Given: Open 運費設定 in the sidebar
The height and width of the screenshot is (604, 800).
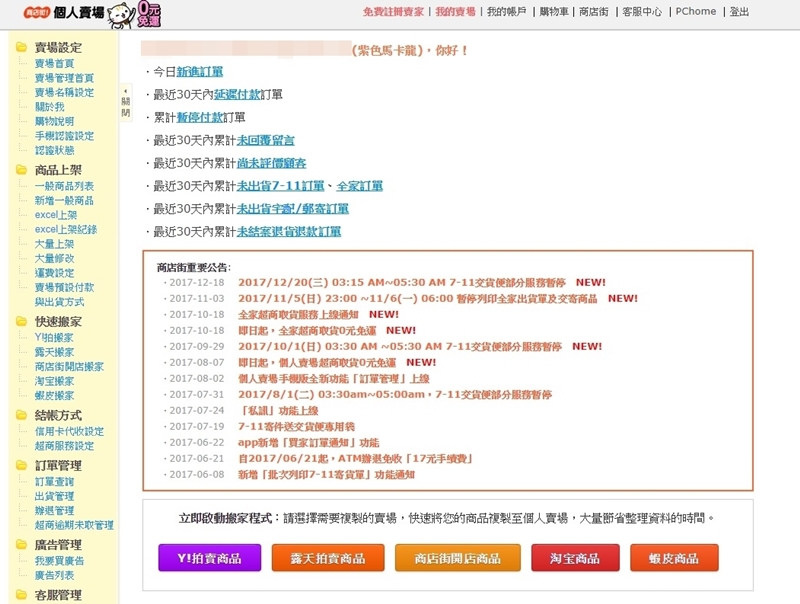Looking at the screenshot, I should coord(54,273).
